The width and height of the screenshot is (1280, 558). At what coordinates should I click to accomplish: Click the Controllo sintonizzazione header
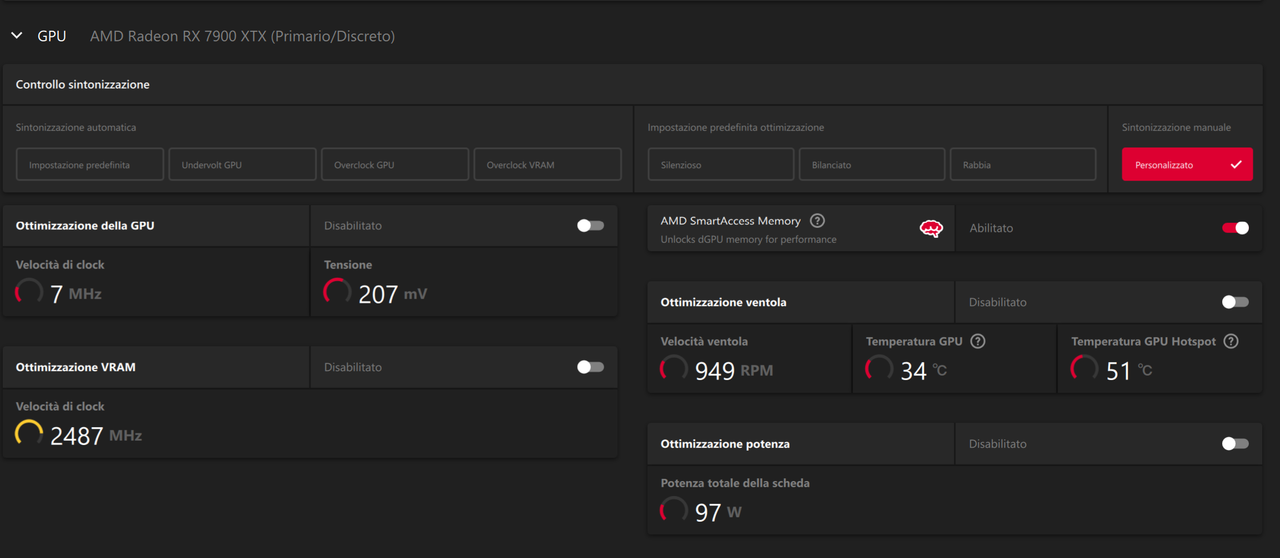[x=83, y=85]
